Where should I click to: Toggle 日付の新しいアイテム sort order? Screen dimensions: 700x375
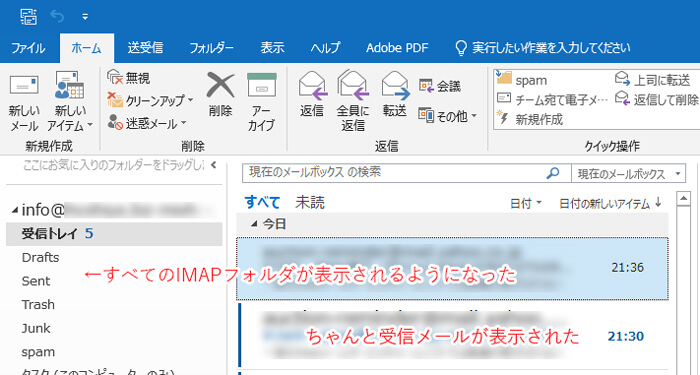610,204
